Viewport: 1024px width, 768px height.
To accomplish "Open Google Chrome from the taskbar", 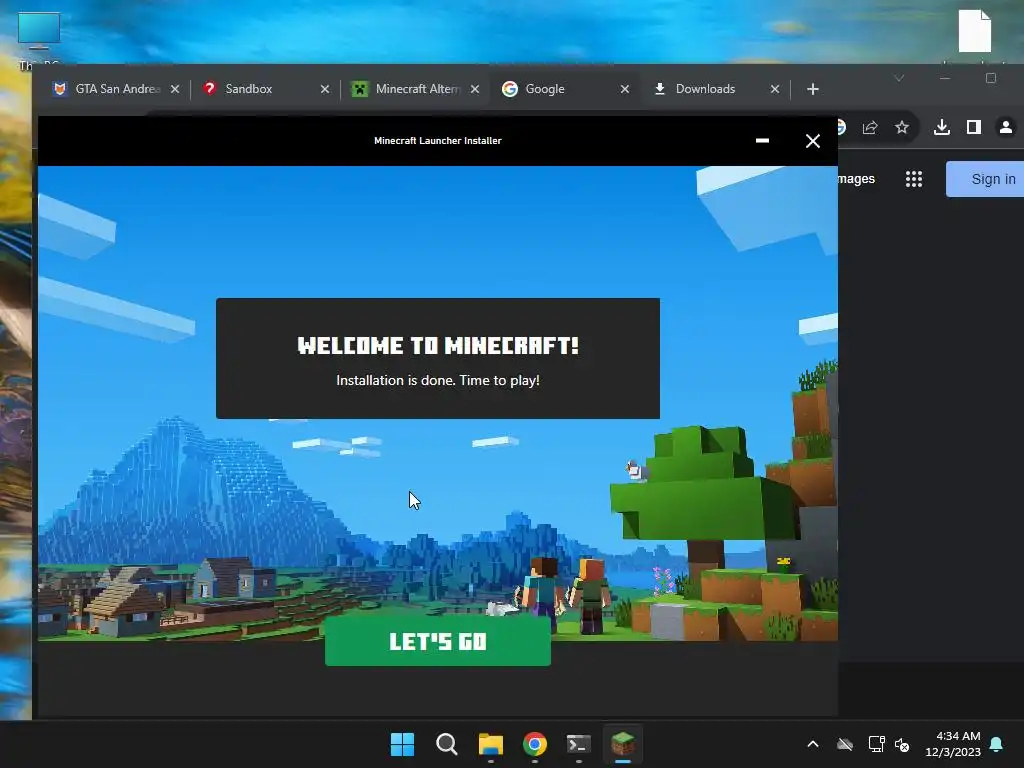I will click(535, 744).
